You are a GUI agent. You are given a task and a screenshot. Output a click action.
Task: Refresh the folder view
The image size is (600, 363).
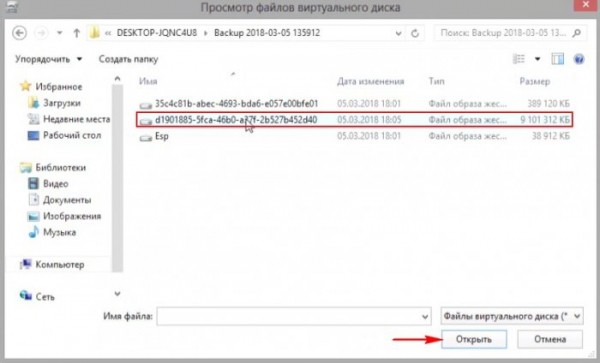point(415,33)
